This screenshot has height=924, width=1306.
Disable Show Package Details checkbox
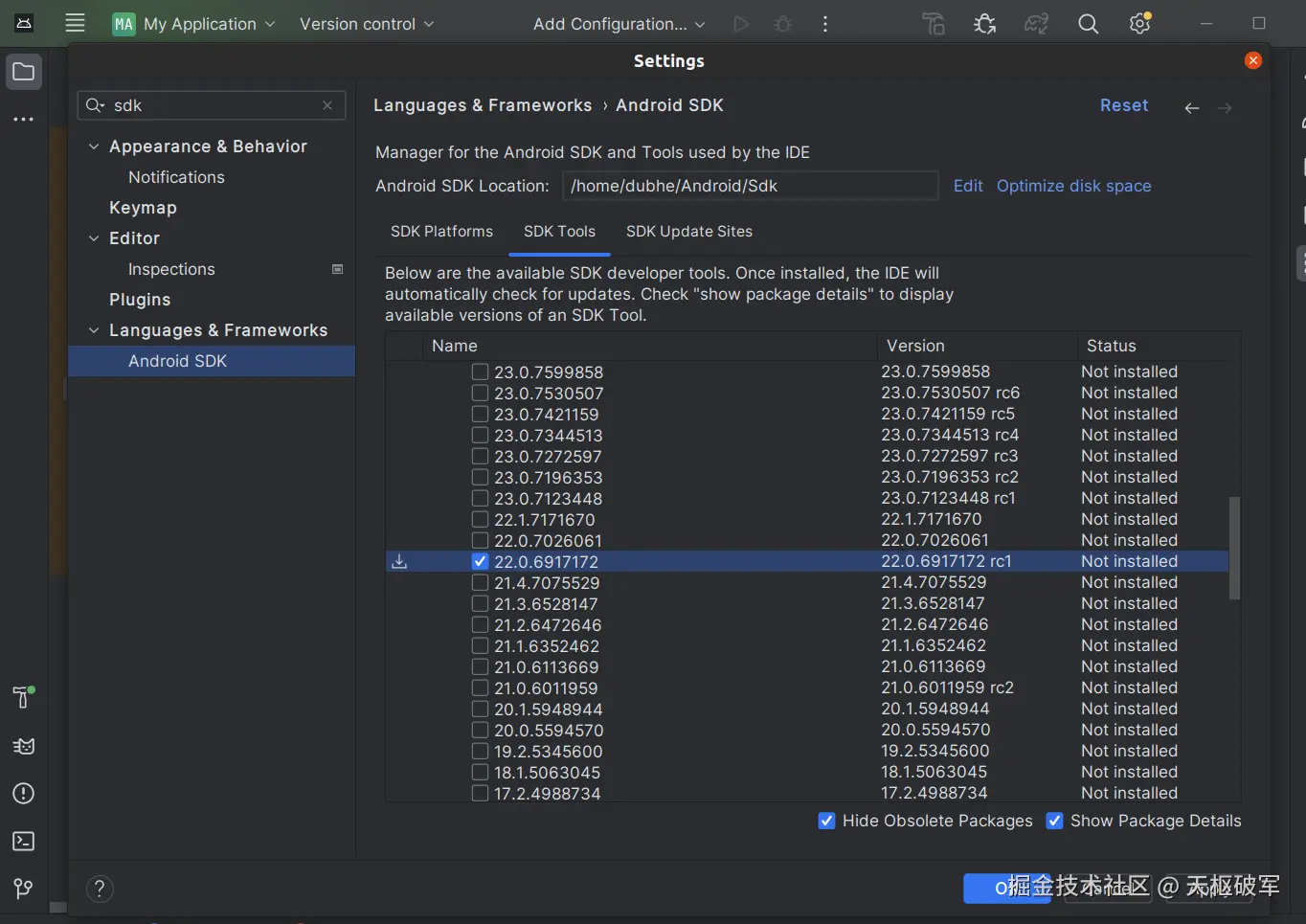click(x=1055, y=821)
